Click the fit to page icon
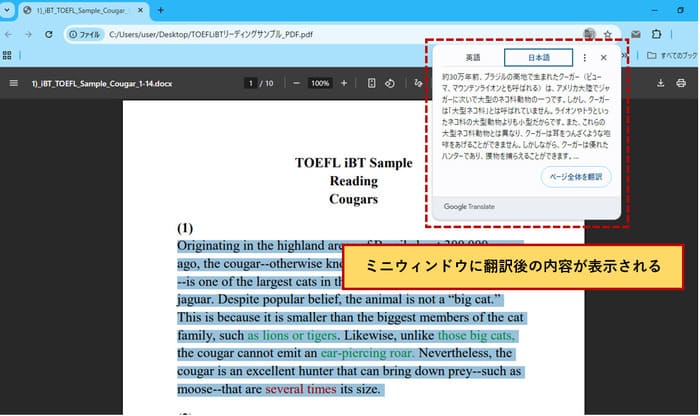 pos(371,83)
